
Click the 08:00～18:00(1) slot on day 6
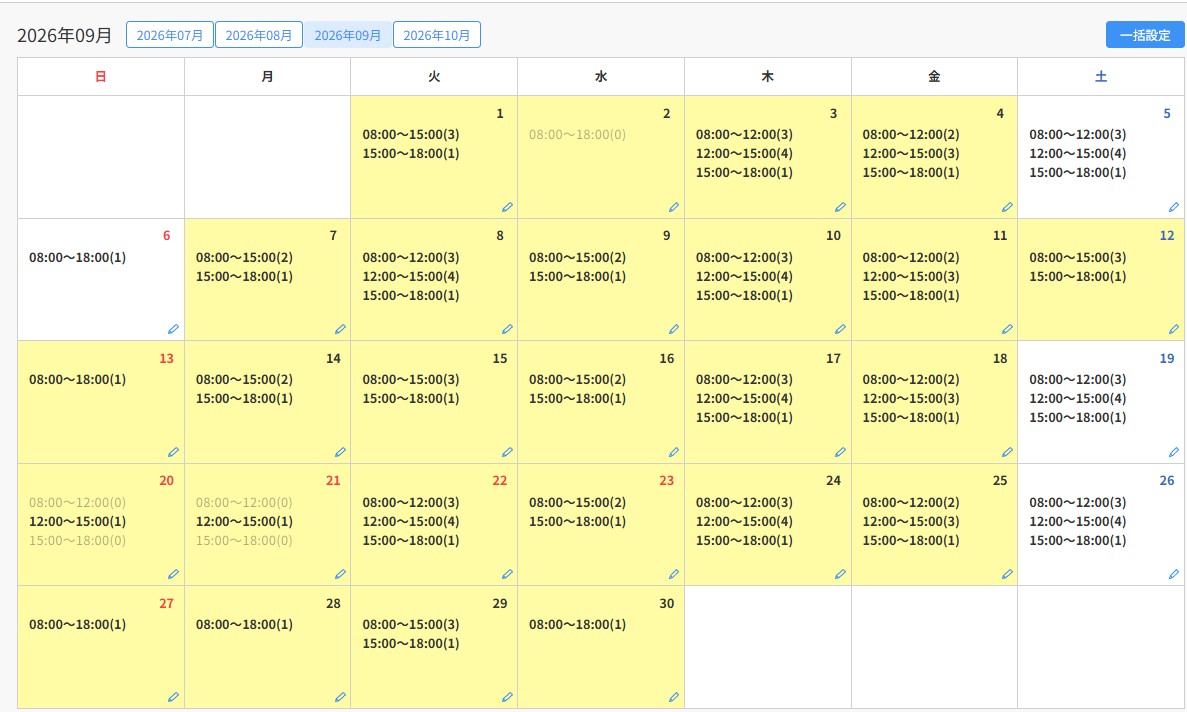click(77, 257)
